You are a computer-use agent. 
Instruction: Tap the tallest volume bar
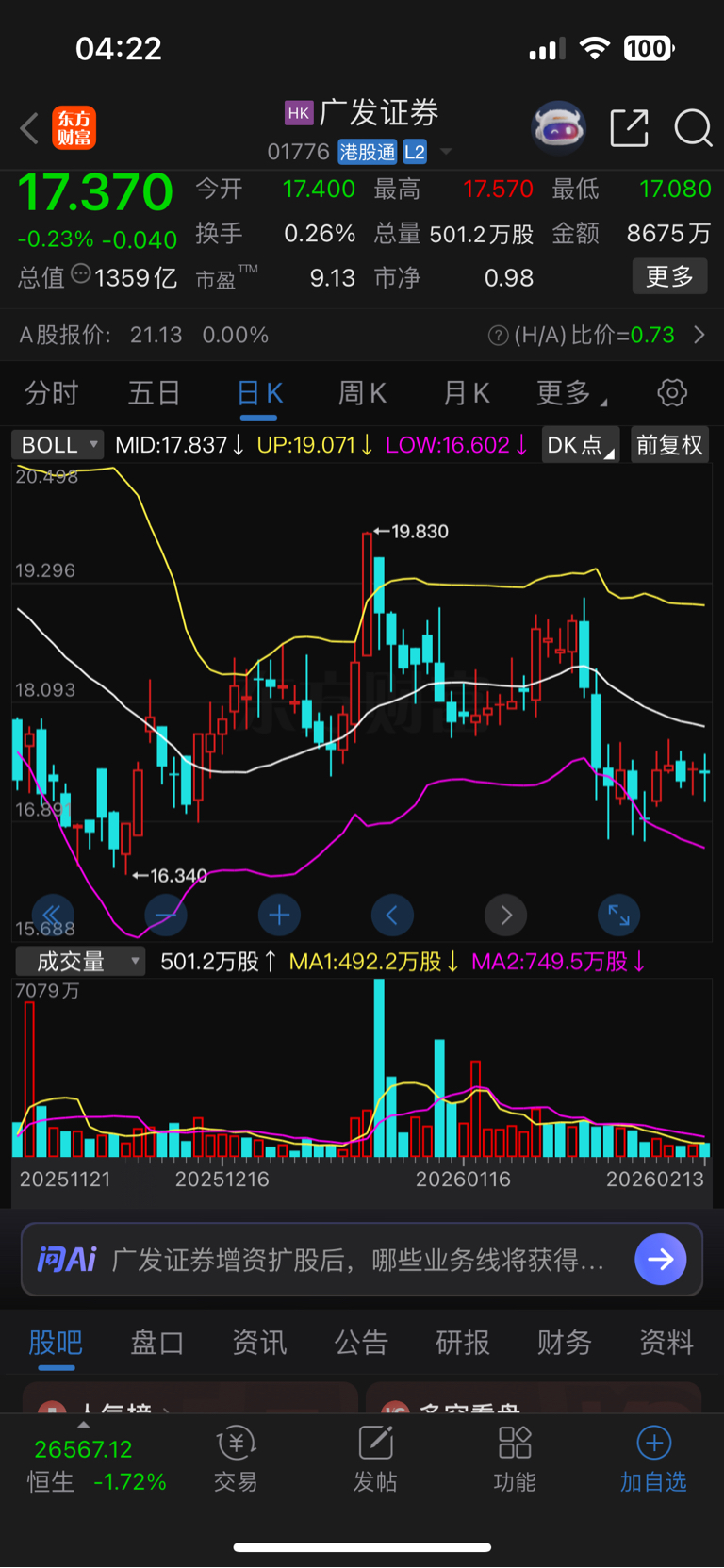tap(379, 1067)
